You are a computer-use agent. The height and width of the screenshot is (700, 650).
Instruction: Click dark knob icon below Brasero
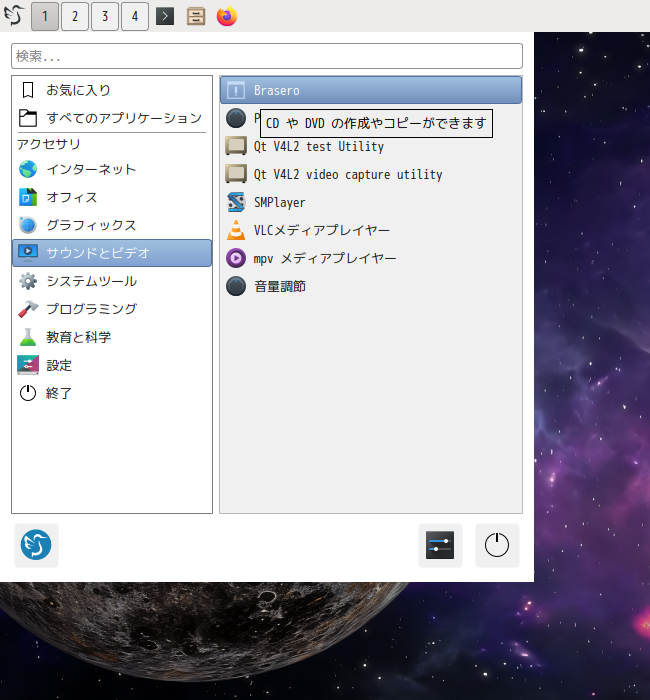tap(236, 118)
